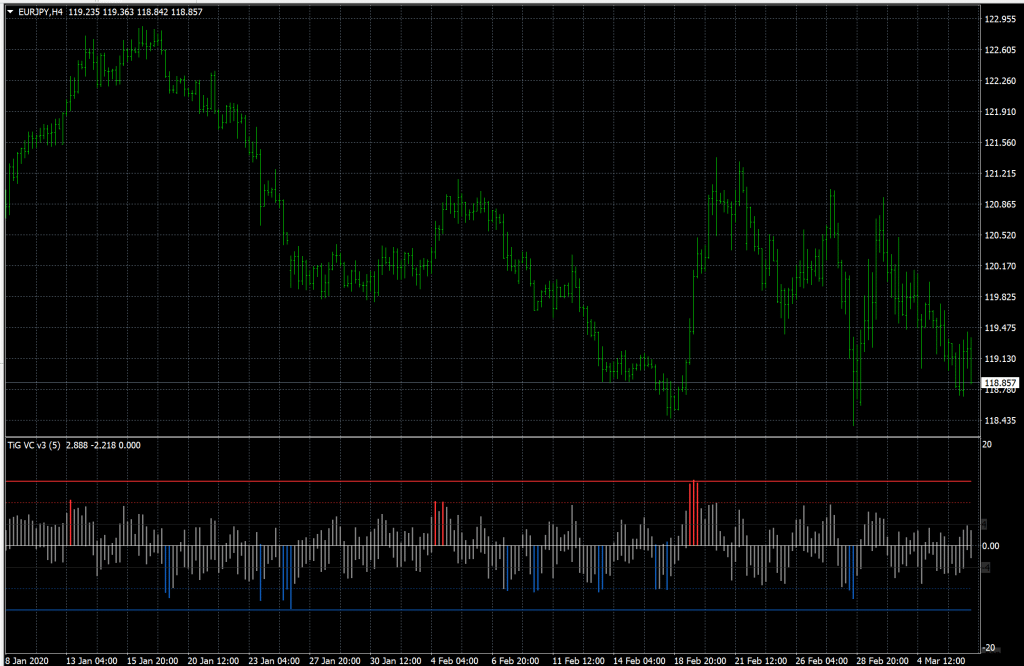This screenshot has height=666, width=1024.
Task: Open the EURJPY,H4 chart dropdown arrow
Action: coord(8,9)
